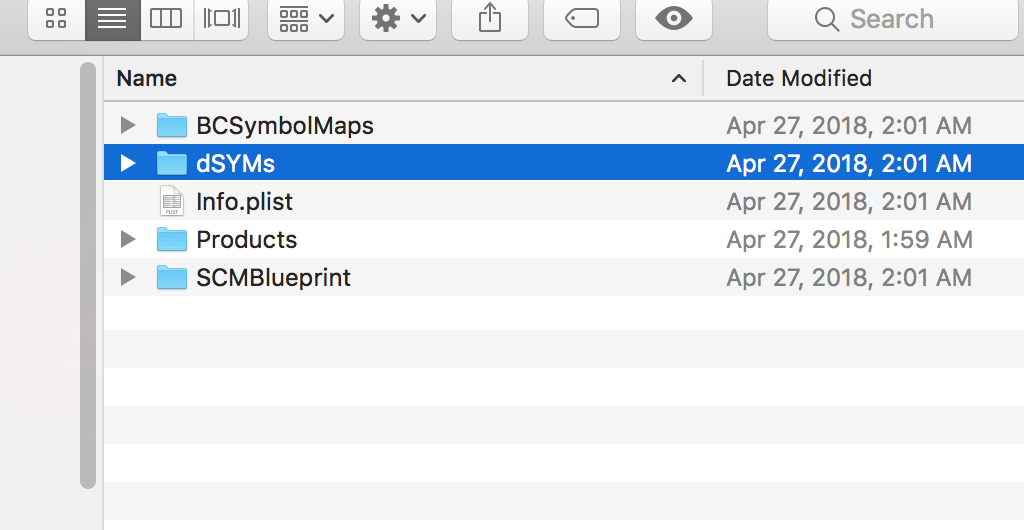The height and width of the screenshot is (530, 1024).
Task: Switch to icon view
Action: pos(57,19)
